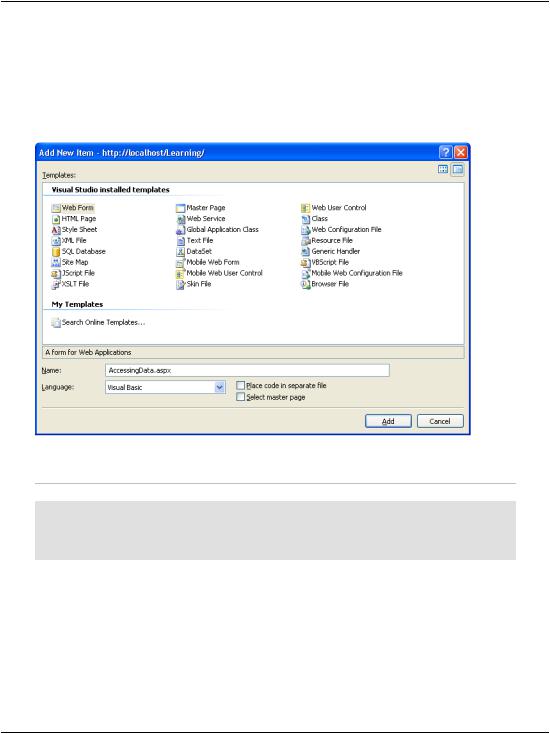Select the Web Service template icon
Screen dimensions: 550x734
pyautogui.click(x=181, y=219)
